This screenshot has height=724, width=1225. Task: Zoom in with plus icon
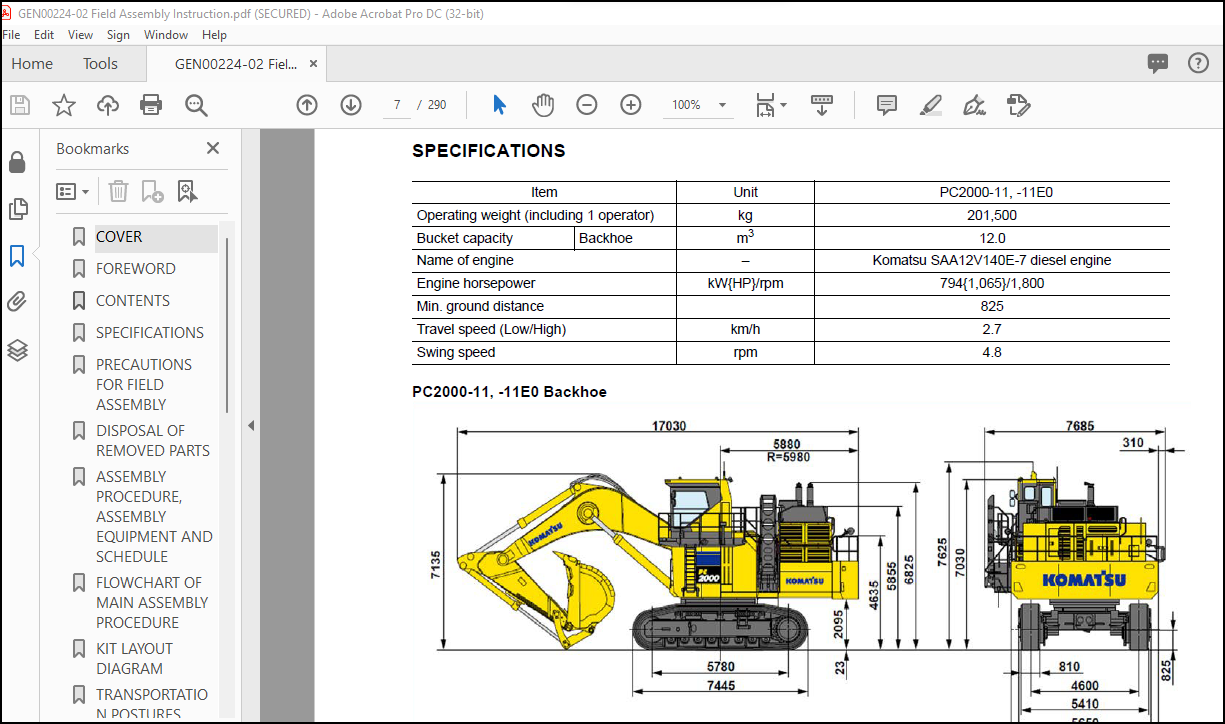point(630,105)
